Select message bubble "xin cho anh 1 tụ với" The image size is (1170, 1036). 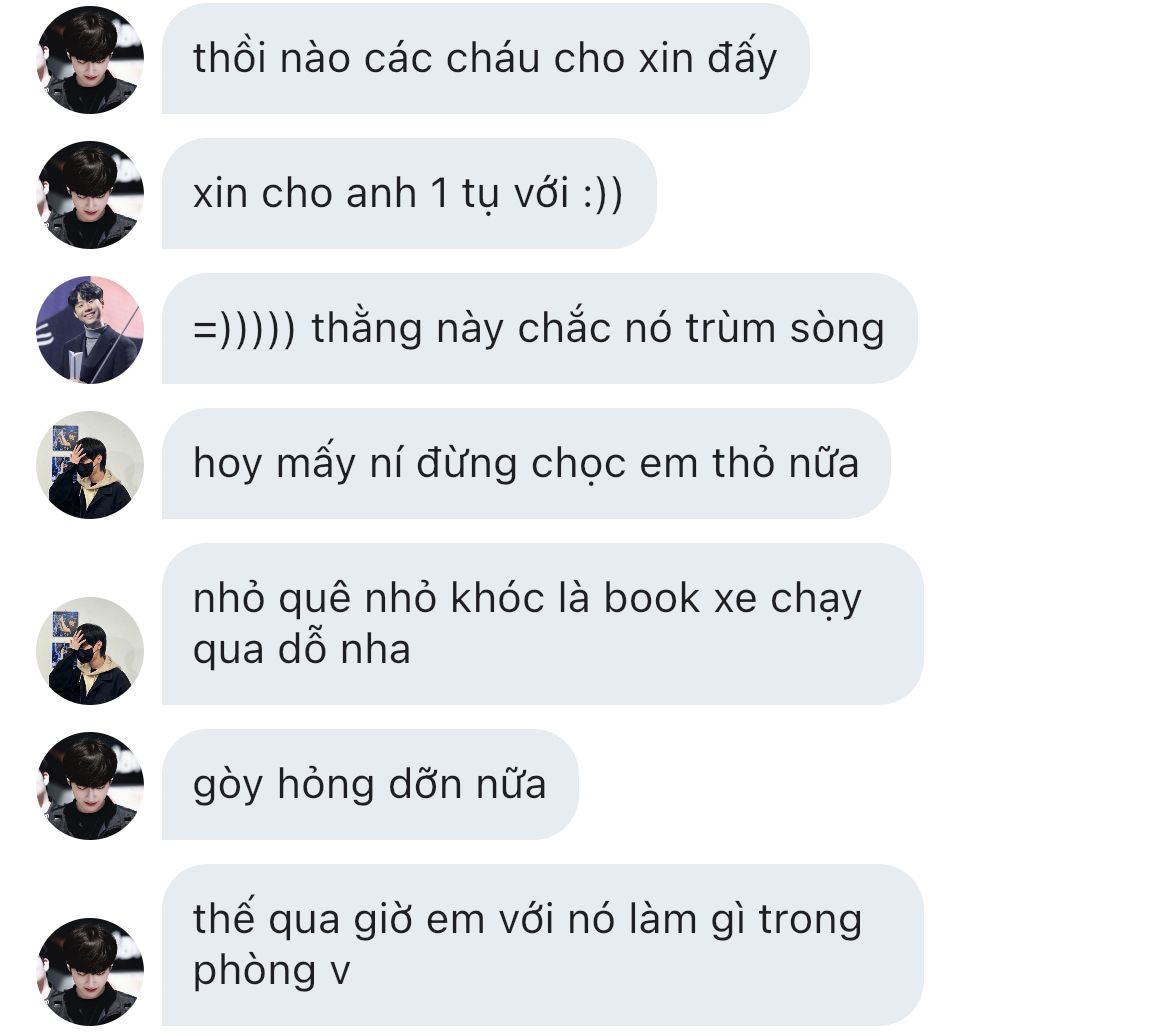409,194
